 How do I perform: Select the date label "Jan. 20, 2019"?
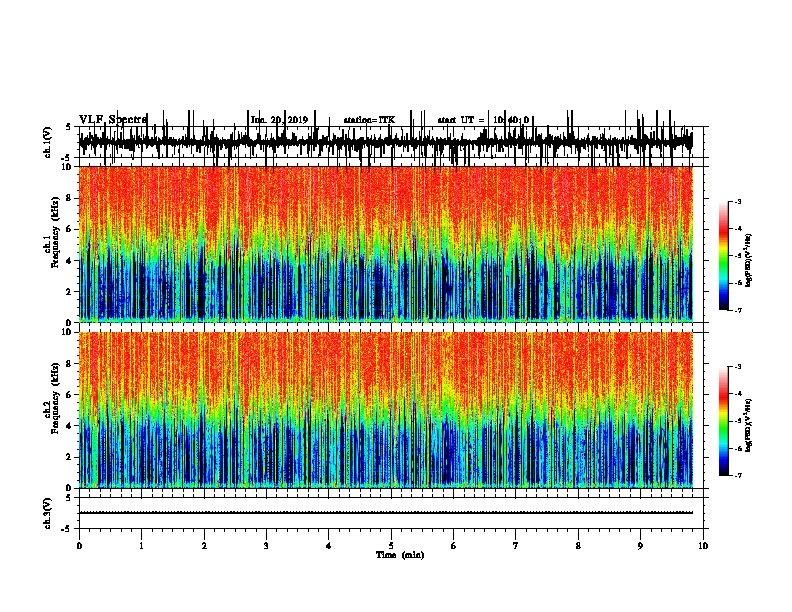point(279,120)
